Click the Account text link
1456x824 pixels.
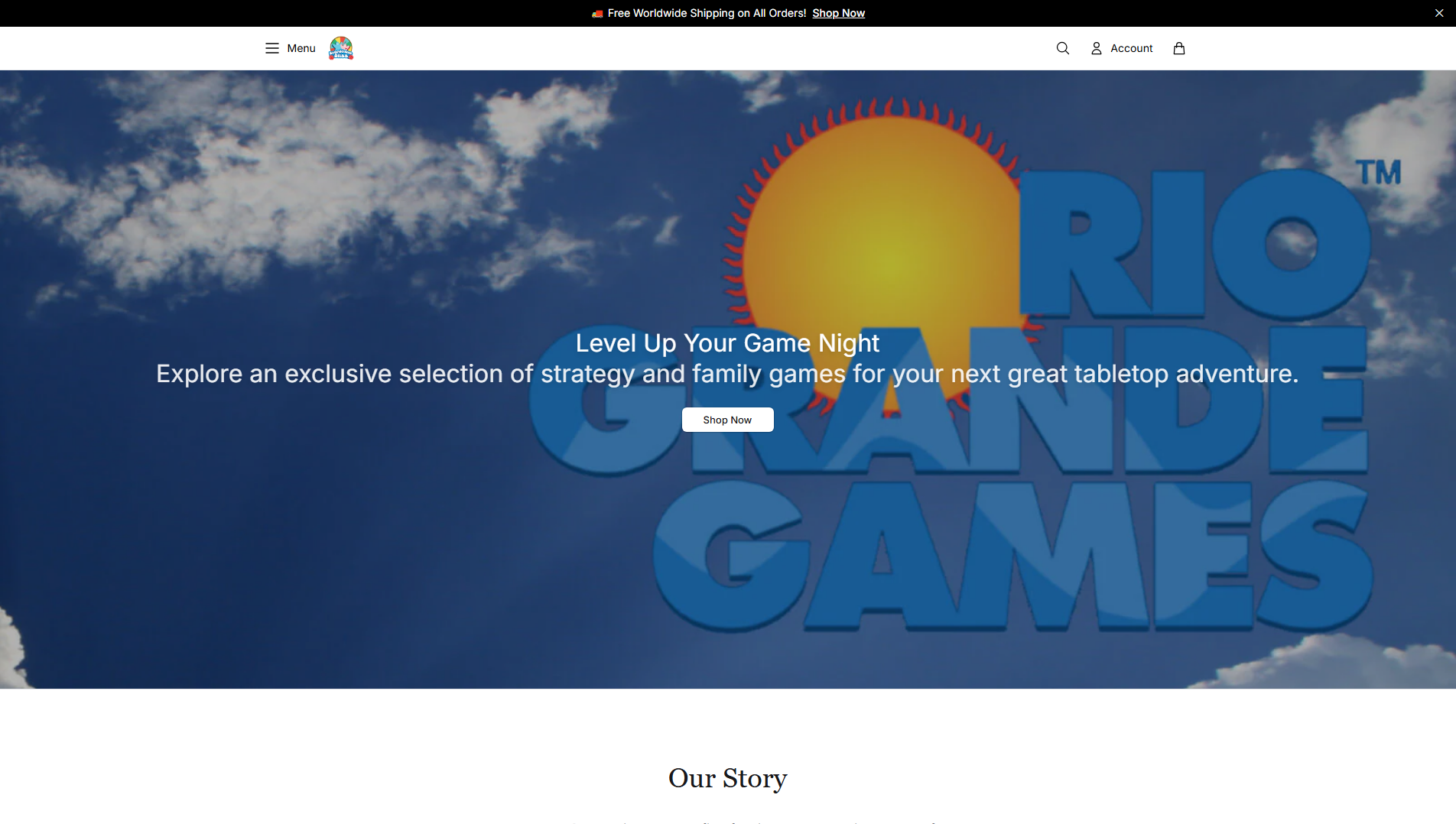(x=1131, y=48)
